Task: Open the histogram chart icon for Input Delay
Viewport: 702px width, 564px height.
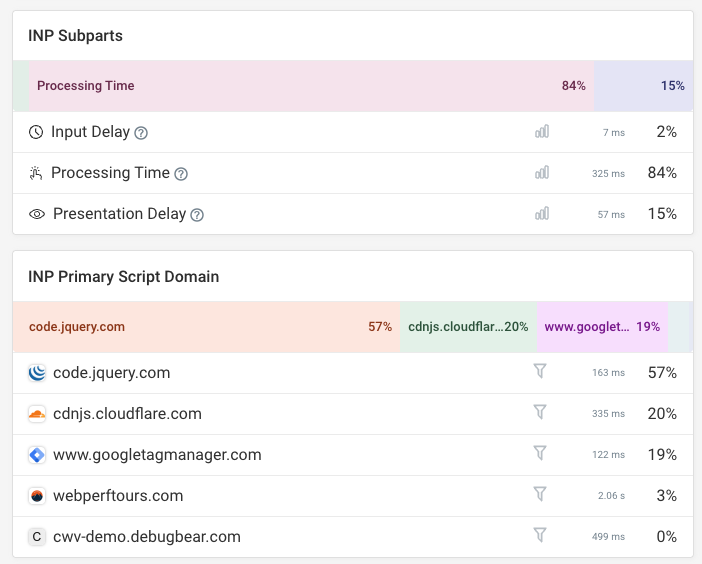Action: click(x=542, y=132)
